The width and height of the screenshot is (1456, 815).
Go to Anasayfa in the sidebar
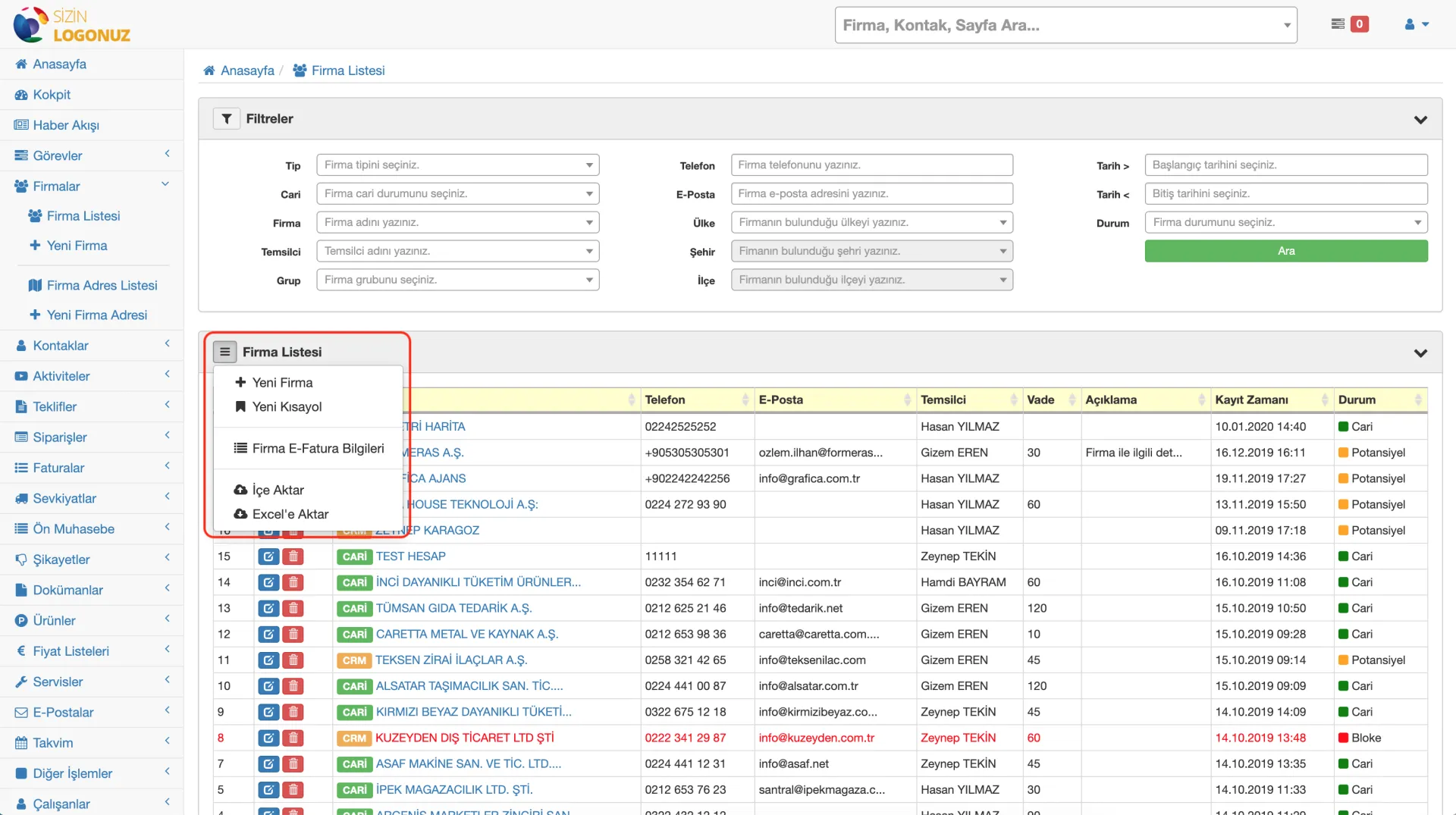point(51,64)
